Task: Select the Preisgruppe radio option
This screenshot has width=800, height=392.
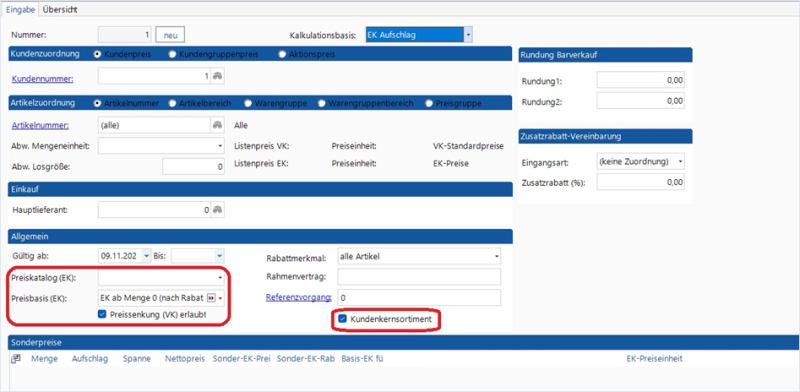Action: [x=429, y=103]
